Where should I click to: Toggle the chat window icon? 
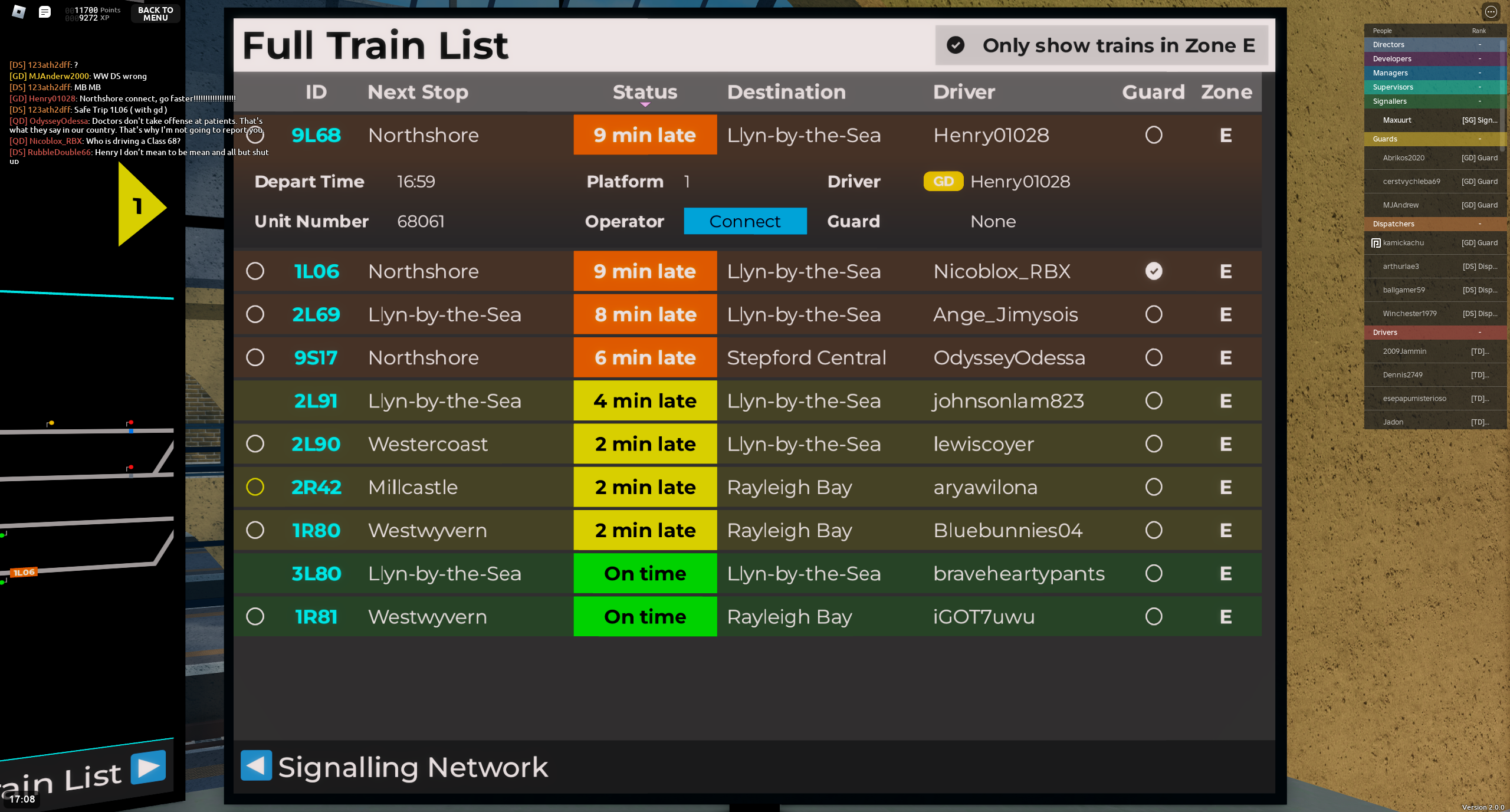click(45, 12)
